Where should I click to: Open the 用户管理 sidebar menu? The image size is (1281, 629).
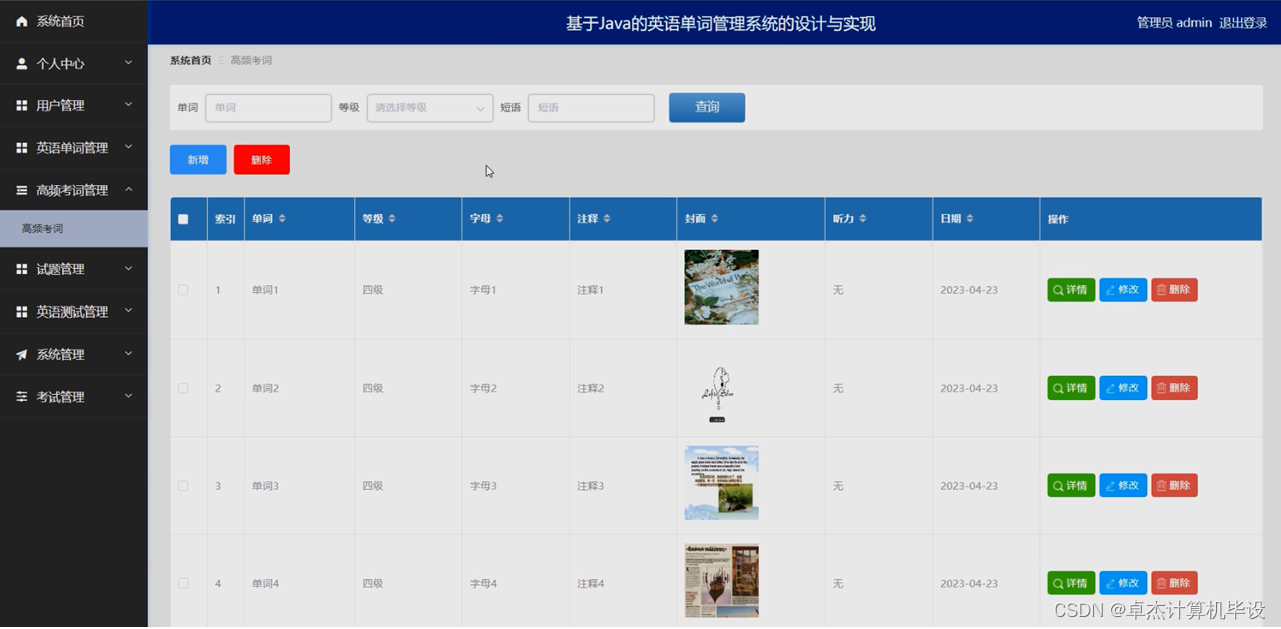74,105
